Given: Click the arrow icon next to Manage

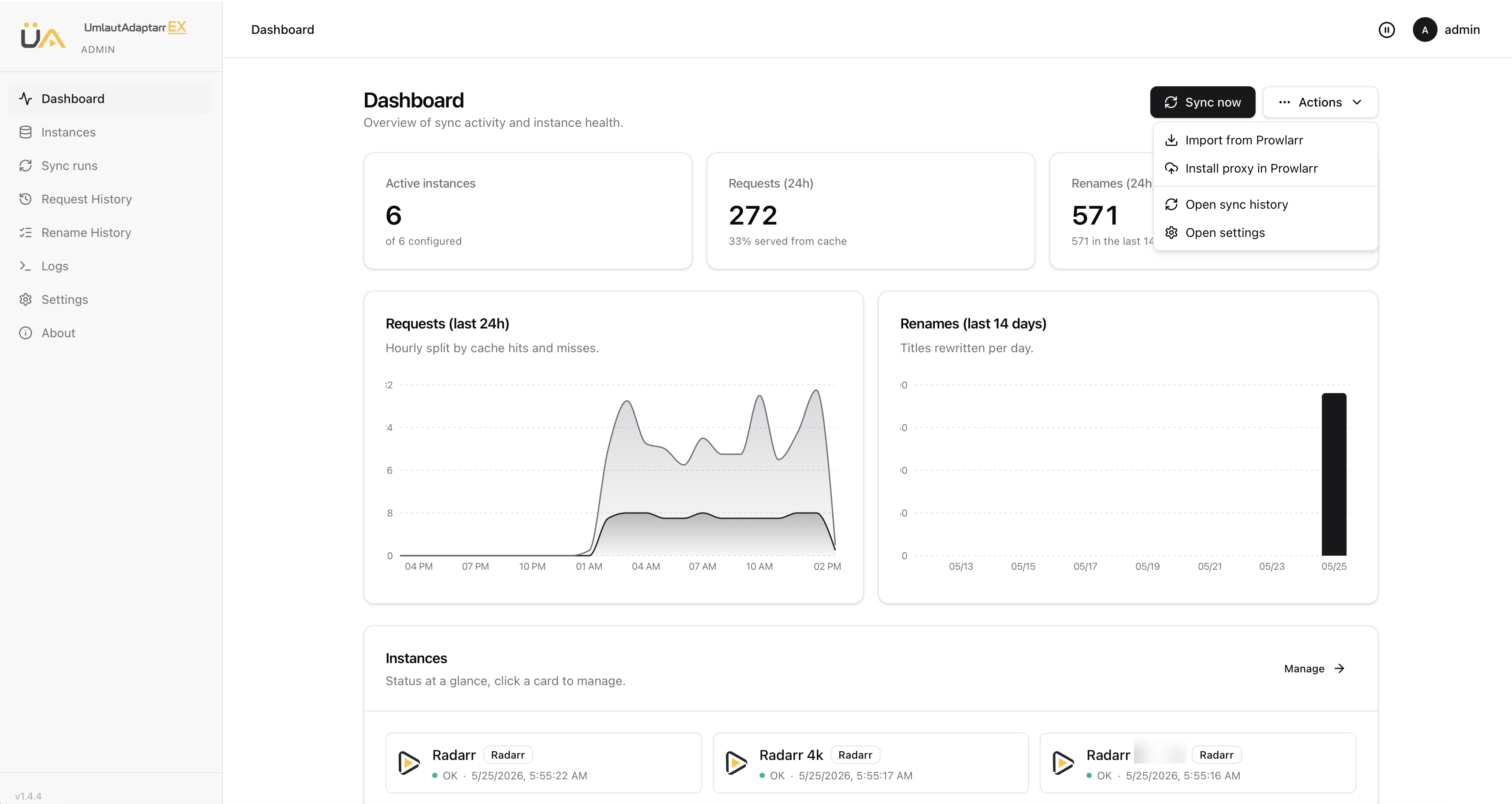Looking at the screenshot, I should click(1339, 668).
